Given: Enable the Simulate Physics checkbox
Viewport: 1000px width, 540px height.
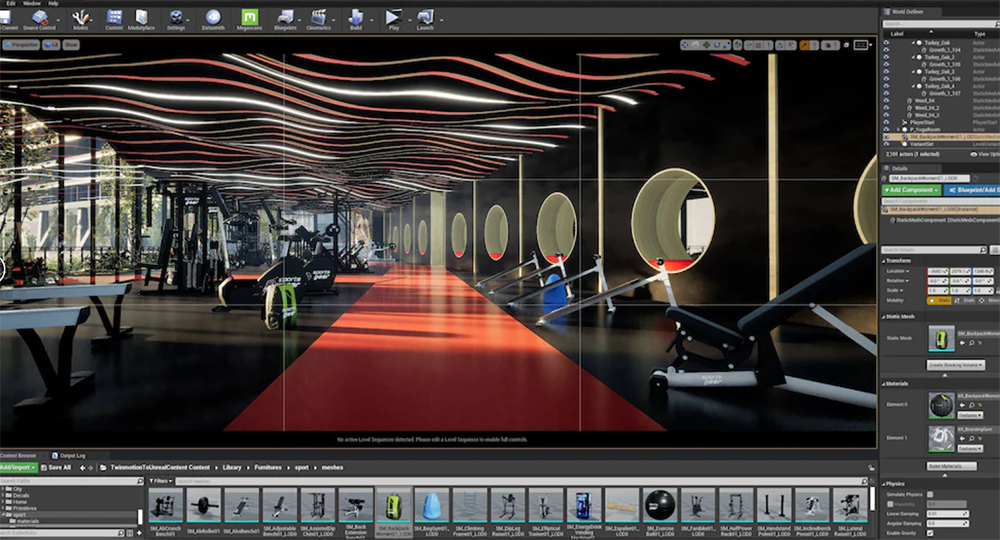Looking at the screenshot, I should click(930, 495).
